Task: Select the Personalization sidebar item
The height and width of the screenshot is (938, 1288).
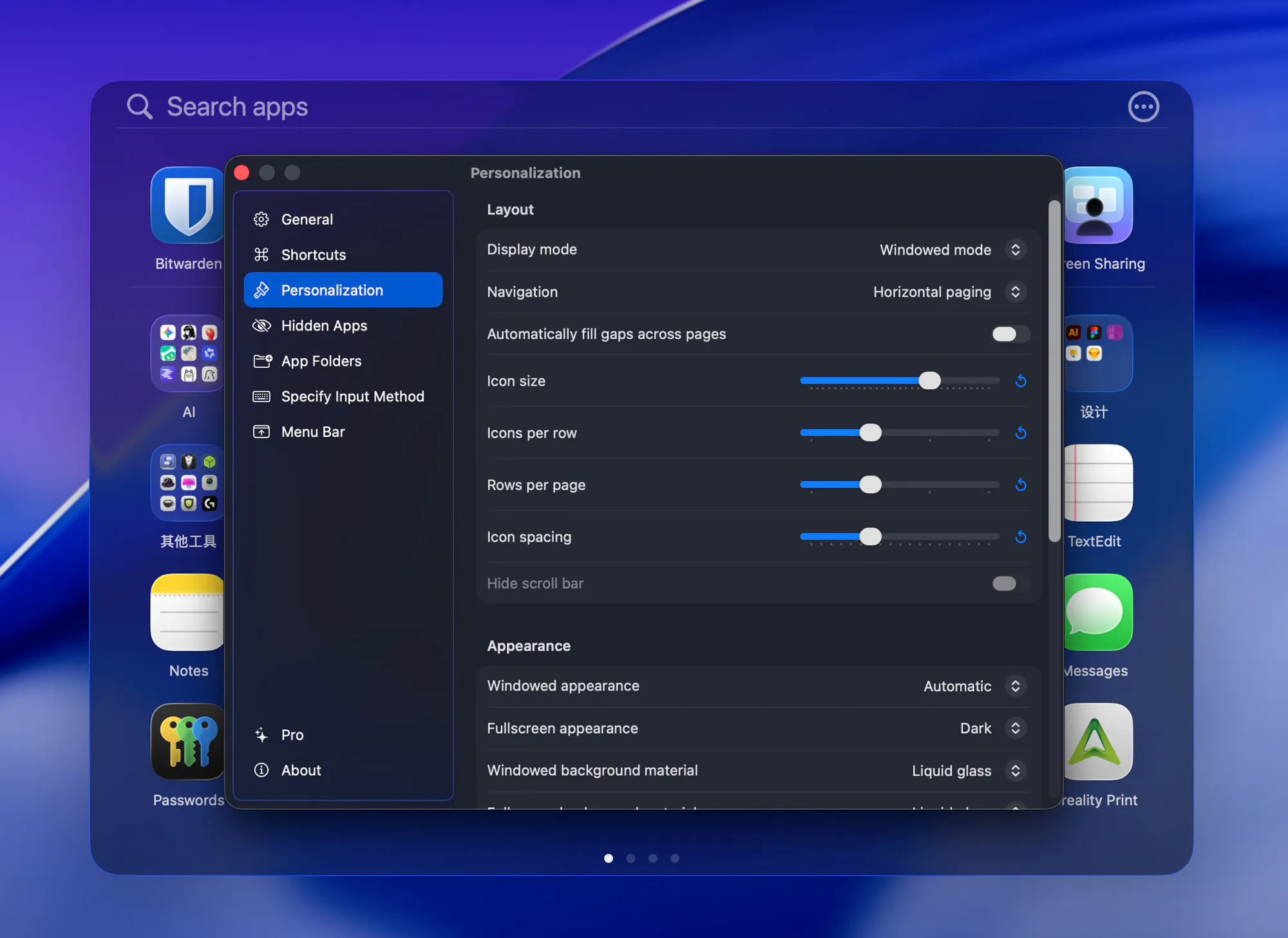Action: 343,290
